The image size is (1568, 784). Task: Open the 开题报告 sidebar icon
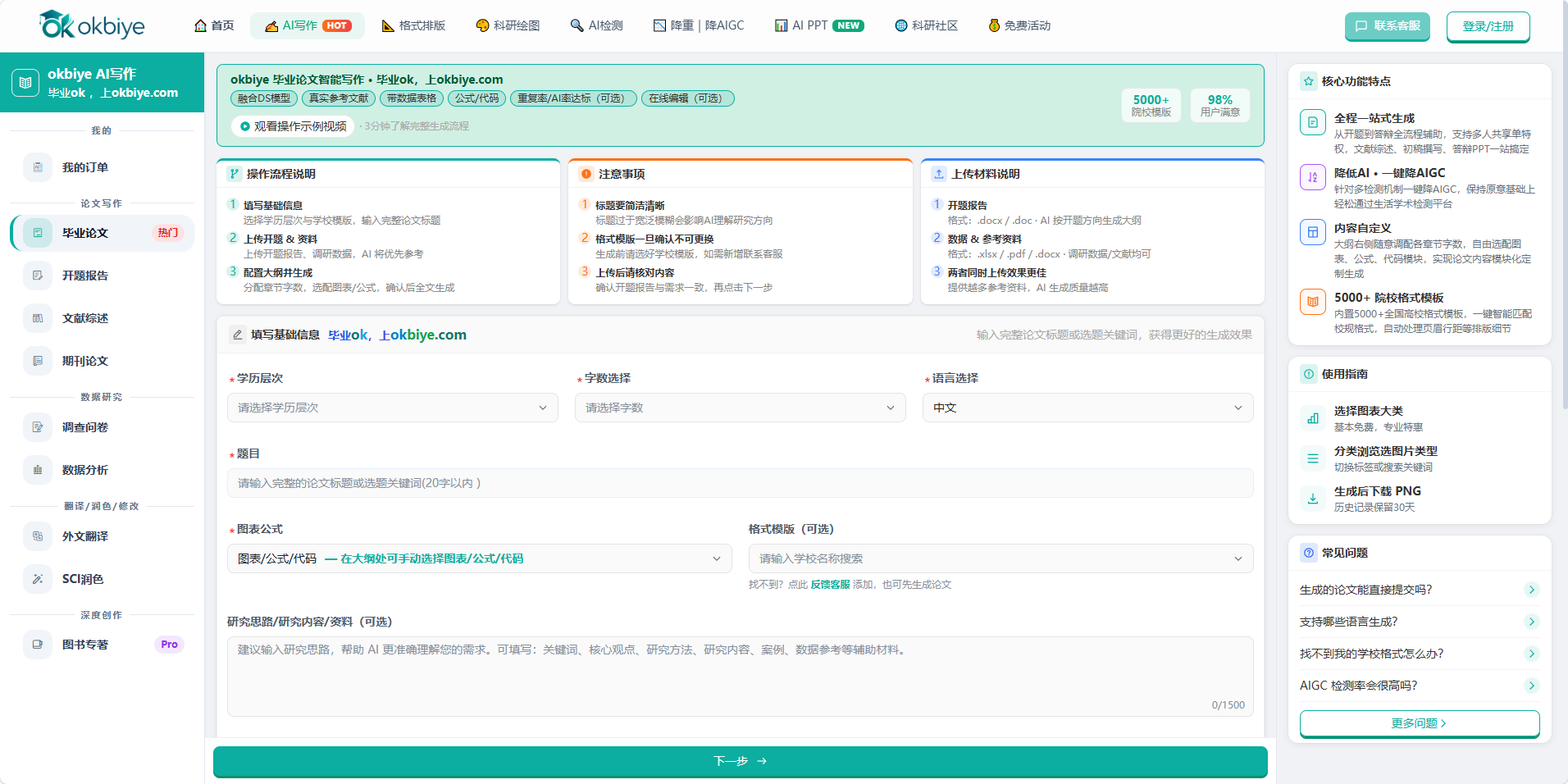(x=38, y=276)
